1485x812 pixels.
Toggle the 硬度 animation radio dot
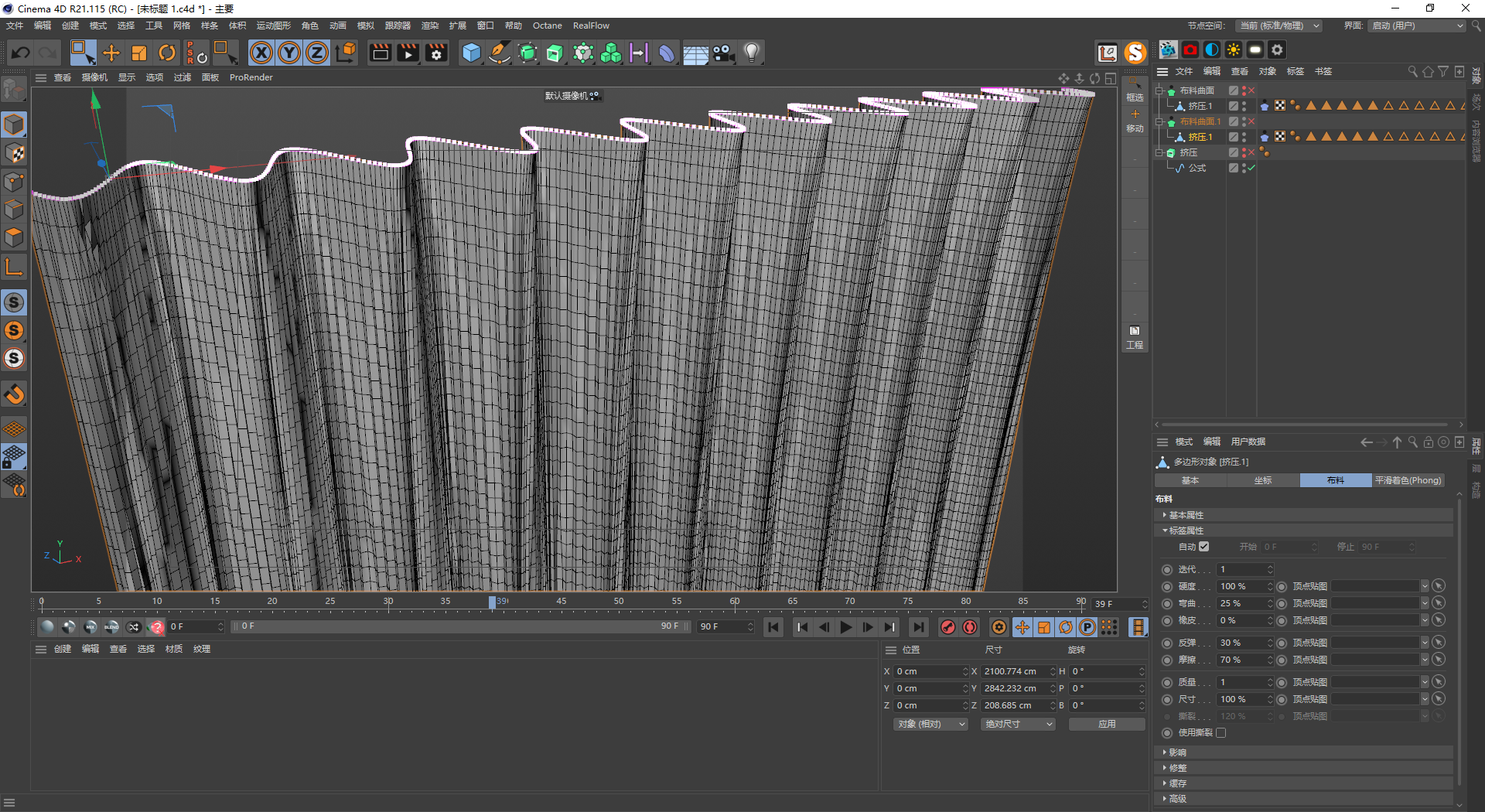tap(1167, 586)
